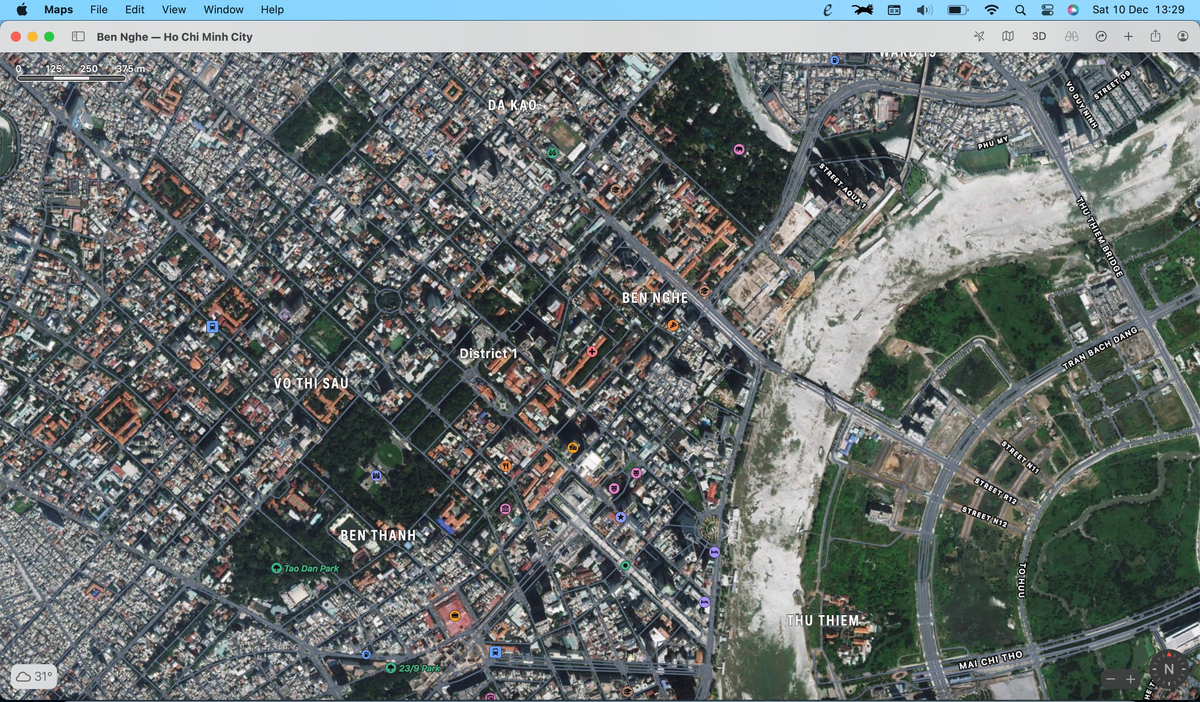The width and height of the screenshot is (1200, 702).
Task: Open the Window menu
Action: (223, 9)
